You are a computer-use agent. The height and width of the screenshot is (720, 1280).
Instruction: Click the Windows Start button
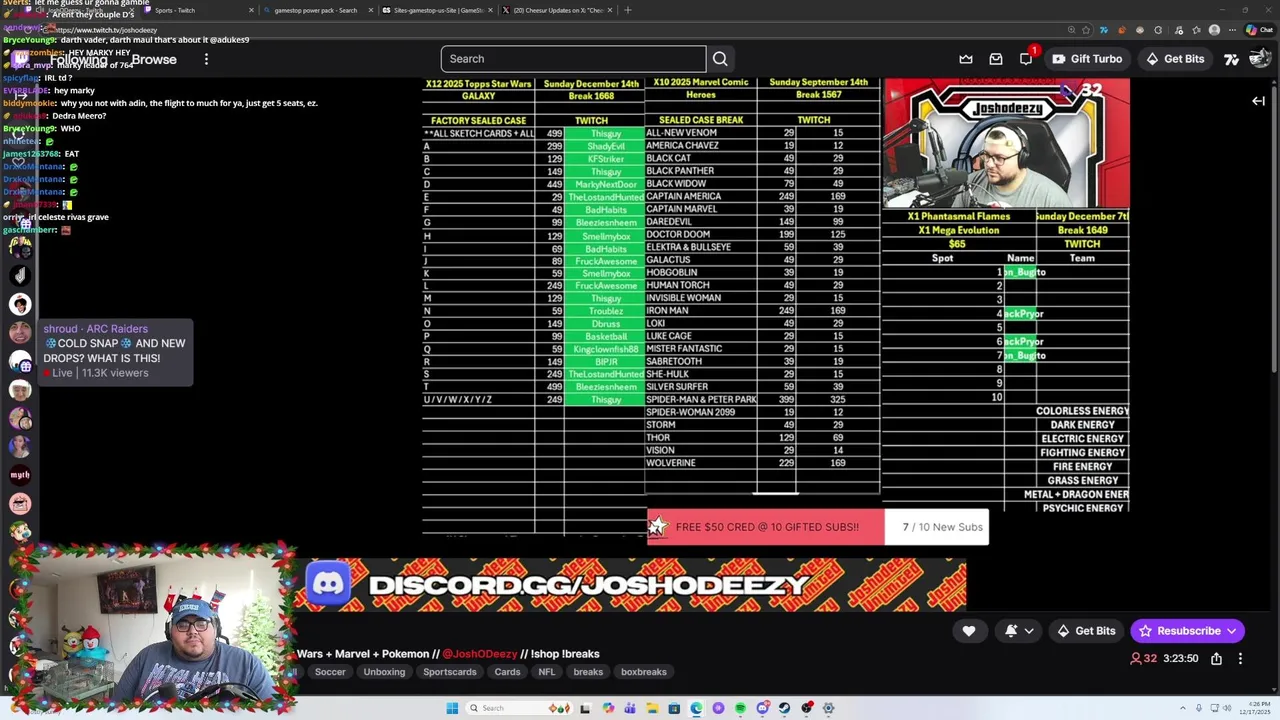pos(452,708)
